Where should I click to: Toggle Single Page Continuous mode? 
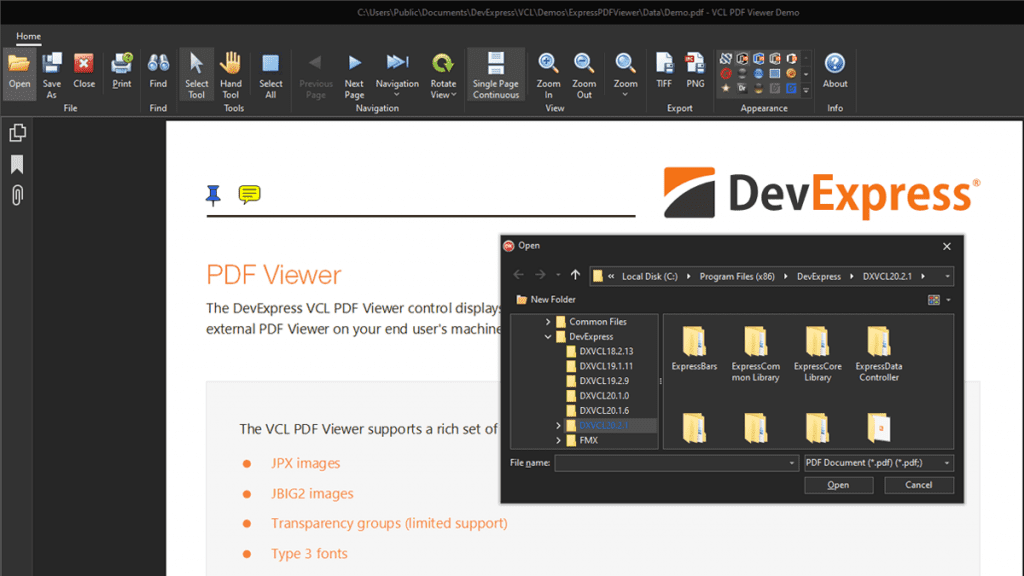point(496,74)
